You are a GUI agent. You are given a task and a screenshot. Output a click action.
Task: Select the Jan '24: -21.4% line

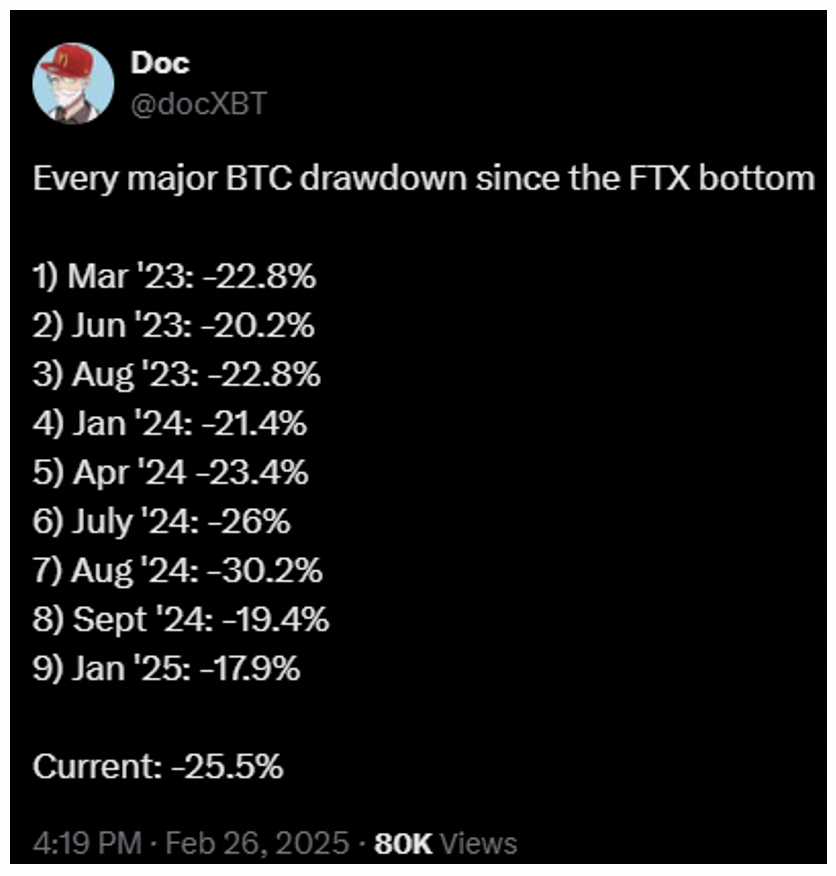[x=170, y=423]
